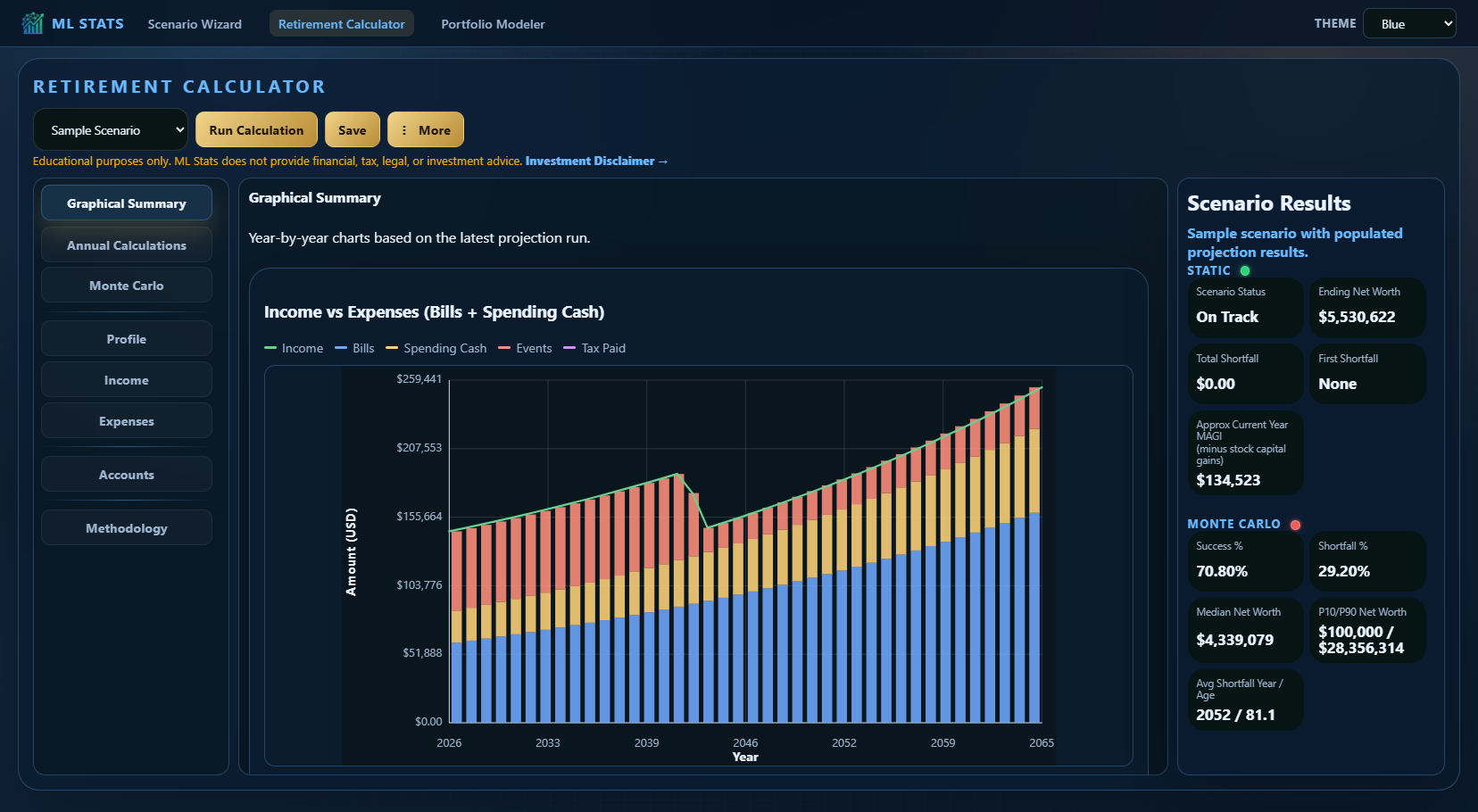Select the Retirement Calculator nav item
Screen dimensions: 1478x812
342,24
